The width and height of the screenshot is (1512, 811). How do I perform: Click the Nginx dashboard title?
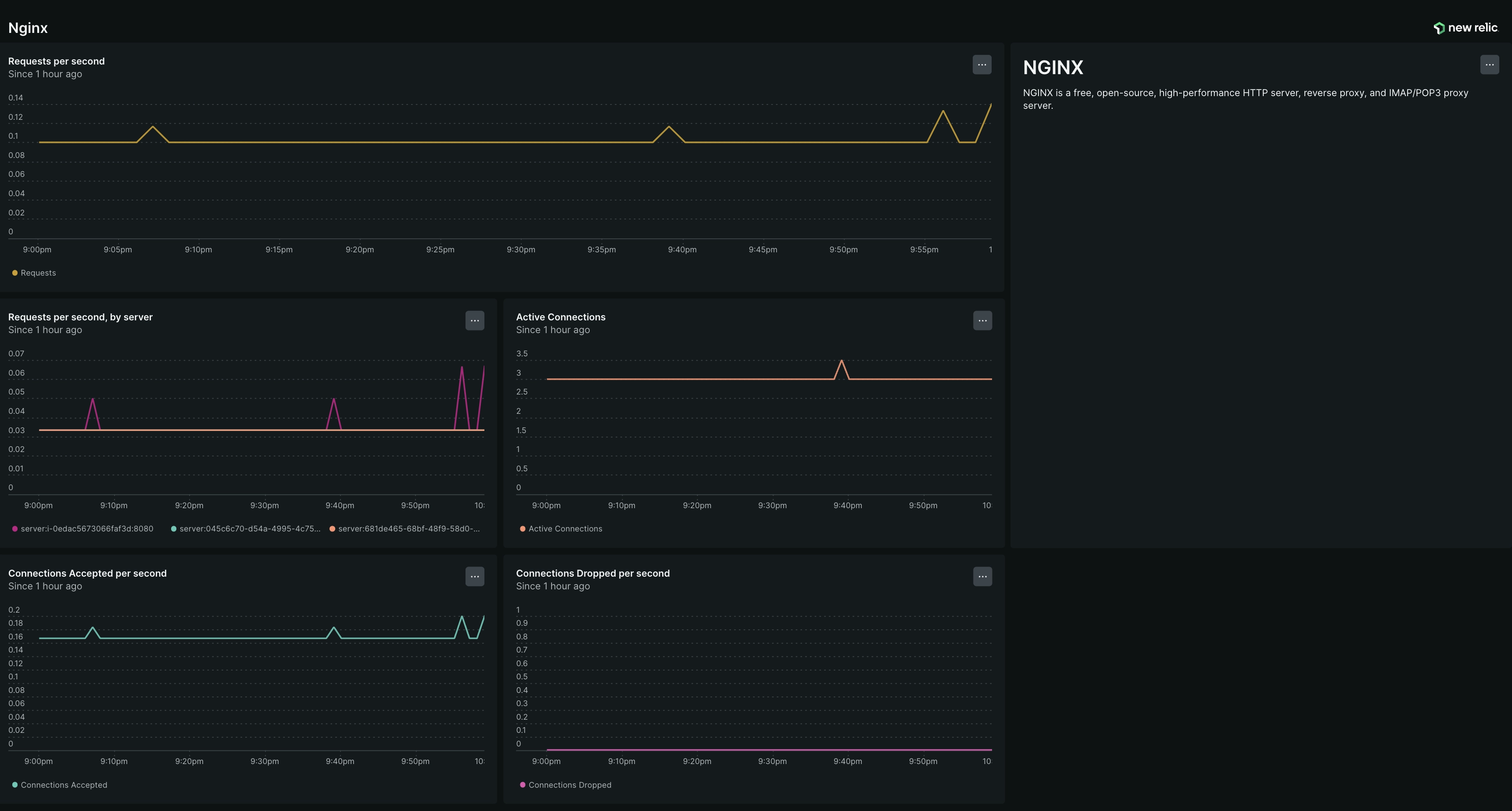click(28, 28)
